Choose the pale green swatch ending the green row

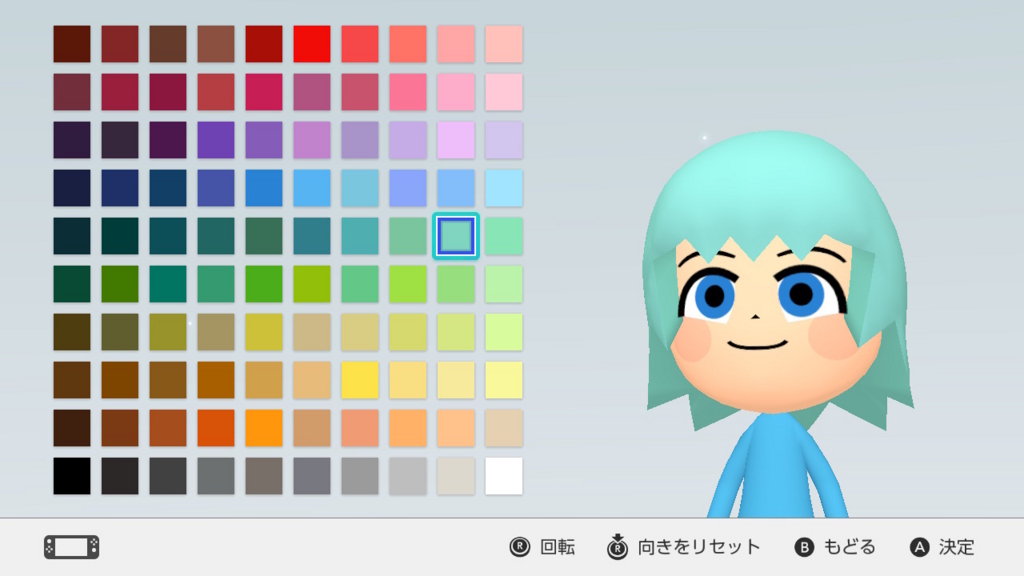point(504,284)
